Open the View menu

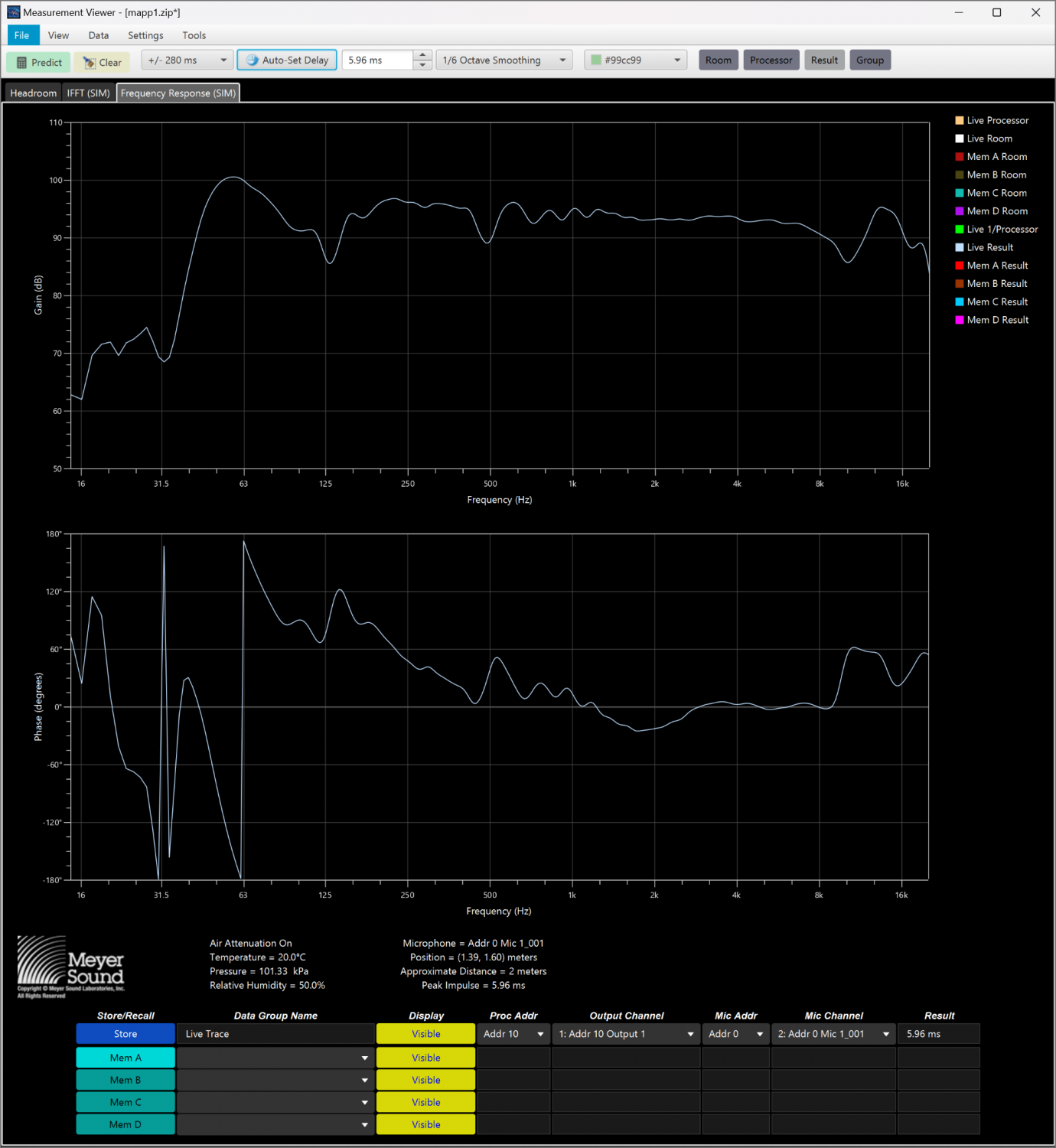[x=58, y=35]
